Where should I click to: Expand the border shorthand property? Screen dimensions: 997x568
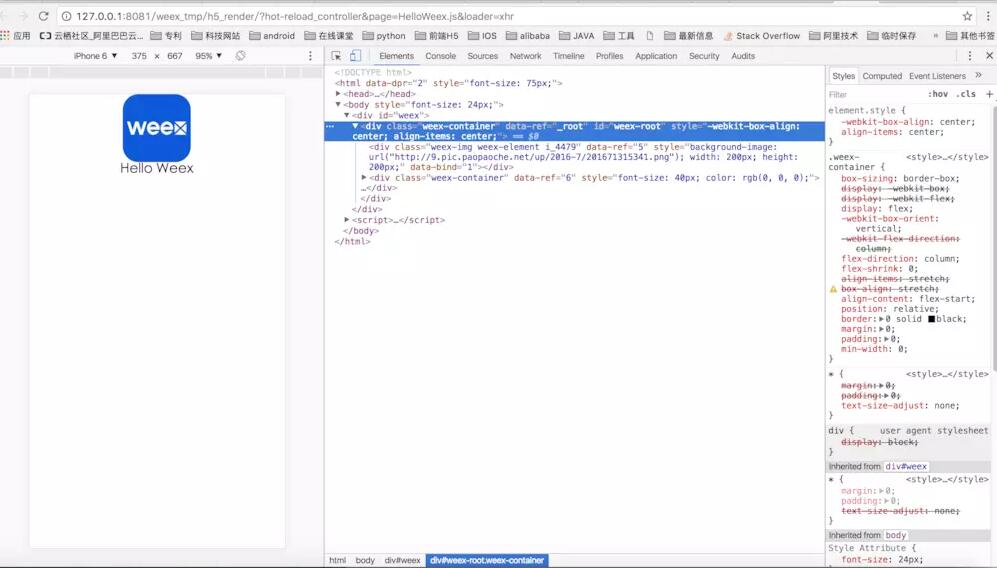[882, 319]
